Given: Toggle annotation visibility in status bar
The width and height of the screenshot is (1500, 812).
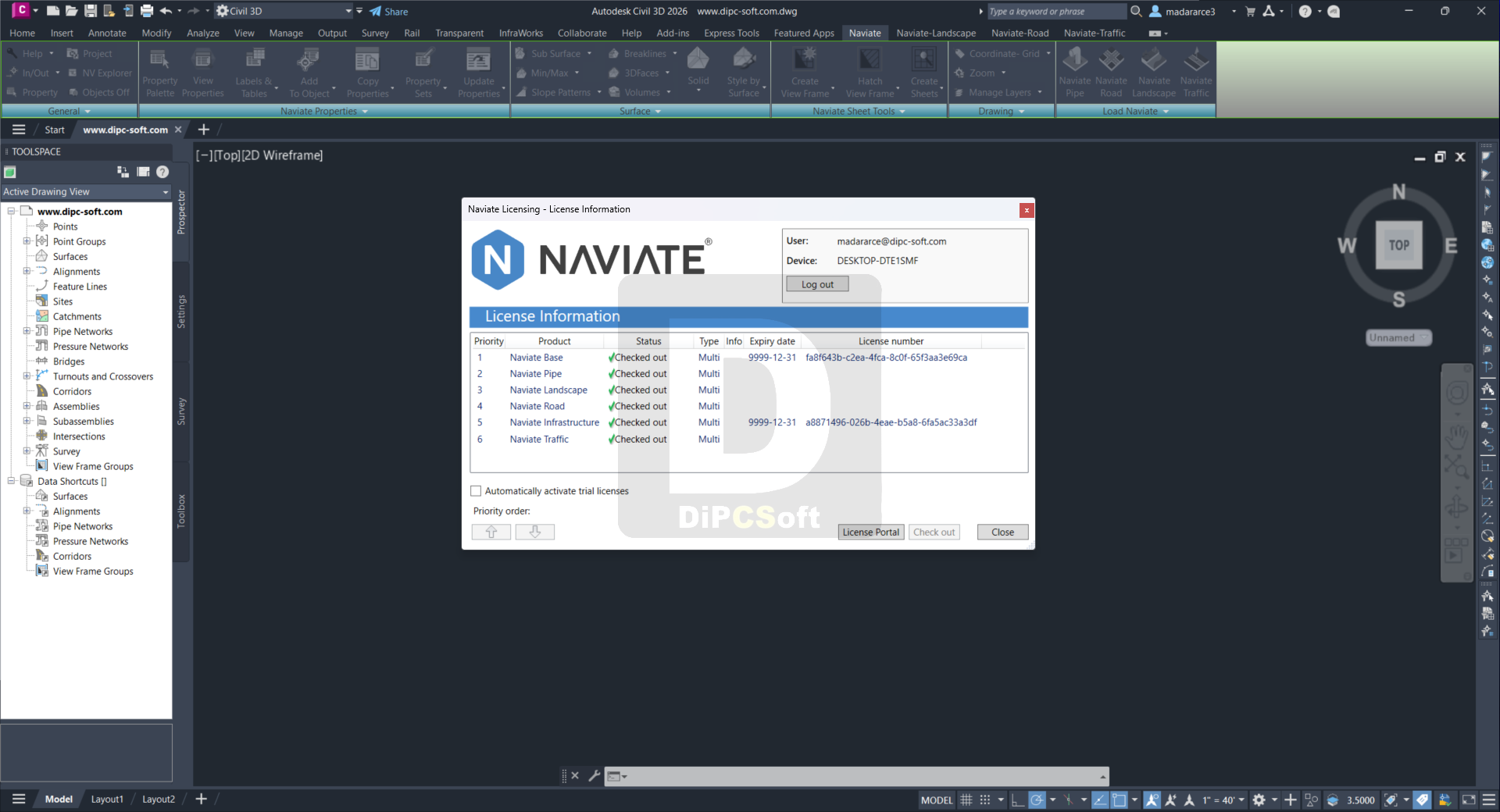Looking at the screenshot, I should pyautogui.click(x=1152, y=800).
